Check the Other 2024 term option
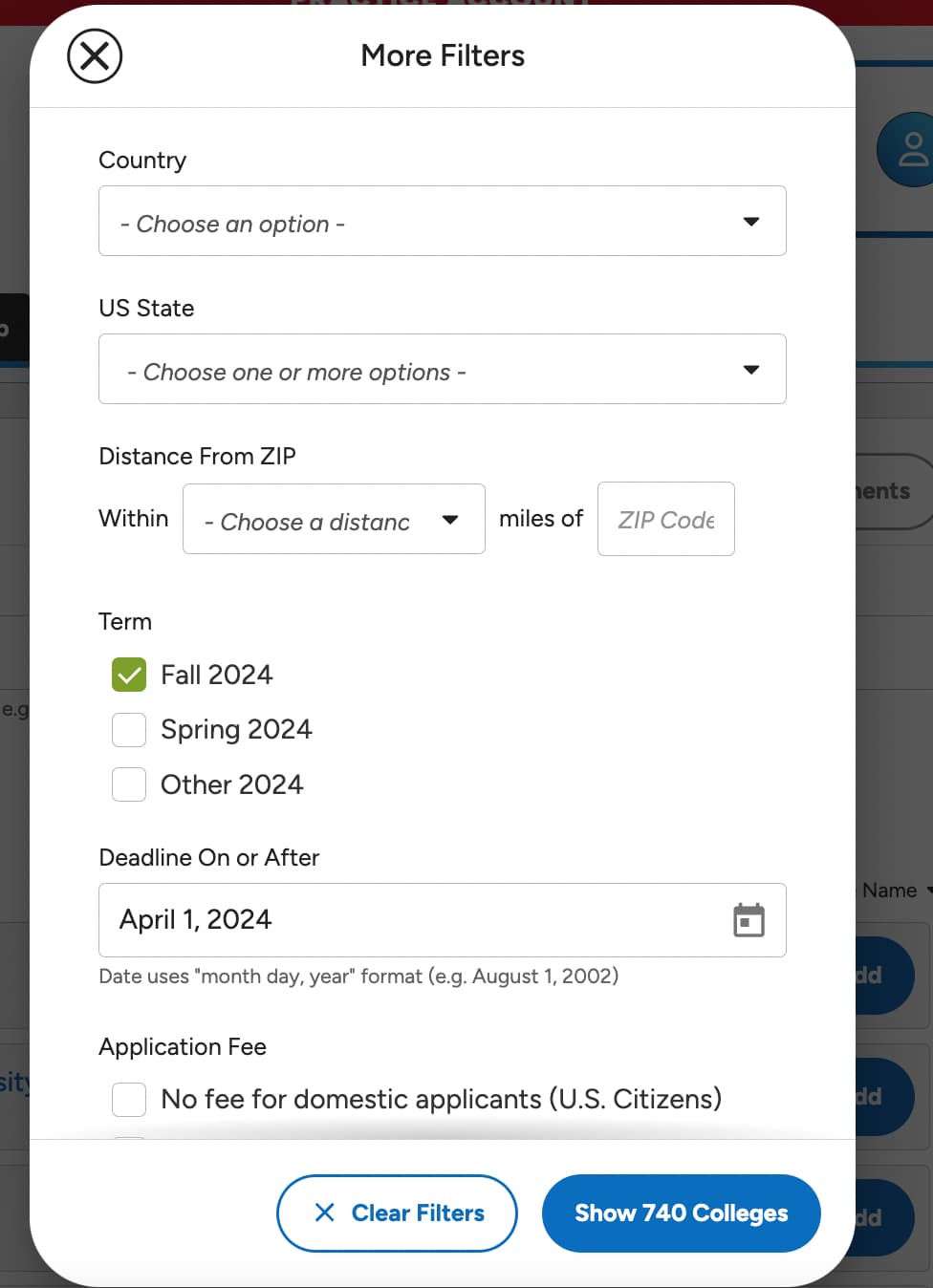This screenshot has height=1288, width=933. pyautogui.click(x=129, y=784)
